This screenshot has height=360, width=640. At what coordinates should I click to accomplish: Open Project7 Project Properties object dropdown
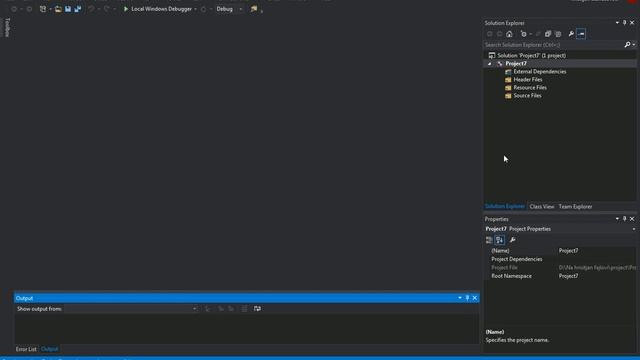[634, 229]
